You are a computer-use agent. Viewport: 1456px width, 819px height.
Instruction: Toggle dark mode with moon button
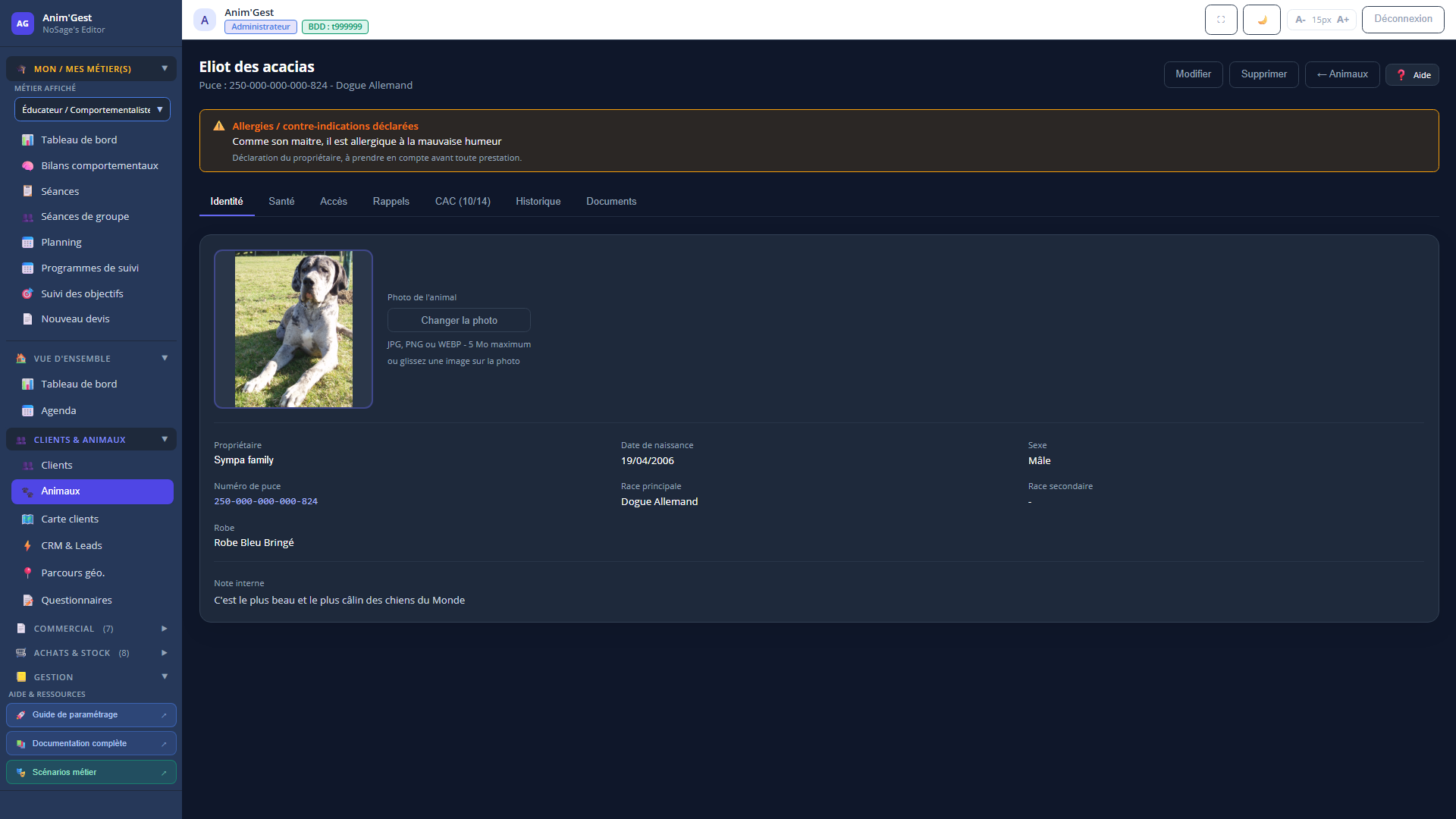(1262, 20)
